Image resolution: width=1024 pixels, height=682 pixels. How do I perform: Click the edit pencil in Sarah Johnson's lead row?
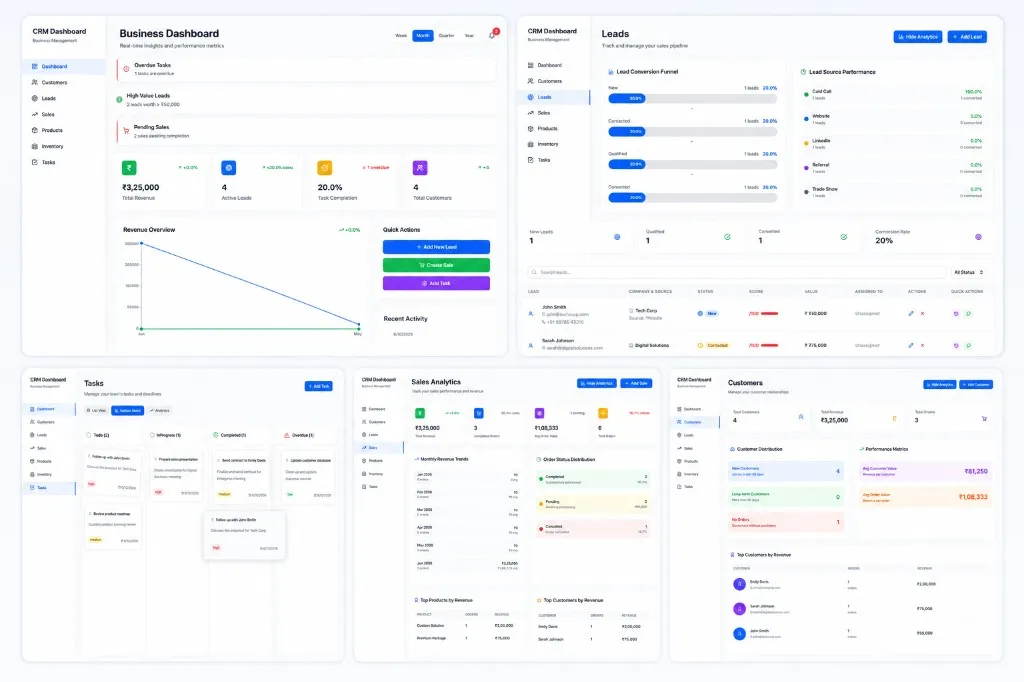[x=911, y=345]
